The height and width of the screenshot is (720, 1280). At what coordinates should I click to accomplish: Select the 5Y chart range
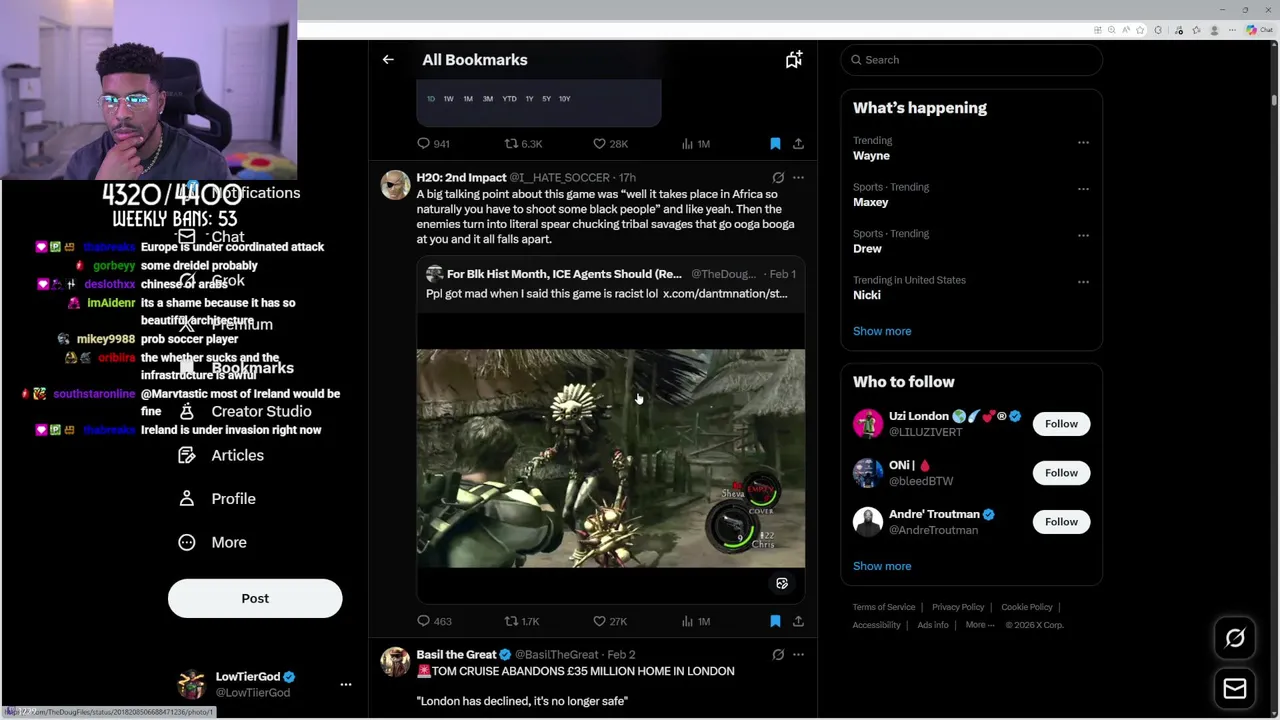[x=546, y=99]
